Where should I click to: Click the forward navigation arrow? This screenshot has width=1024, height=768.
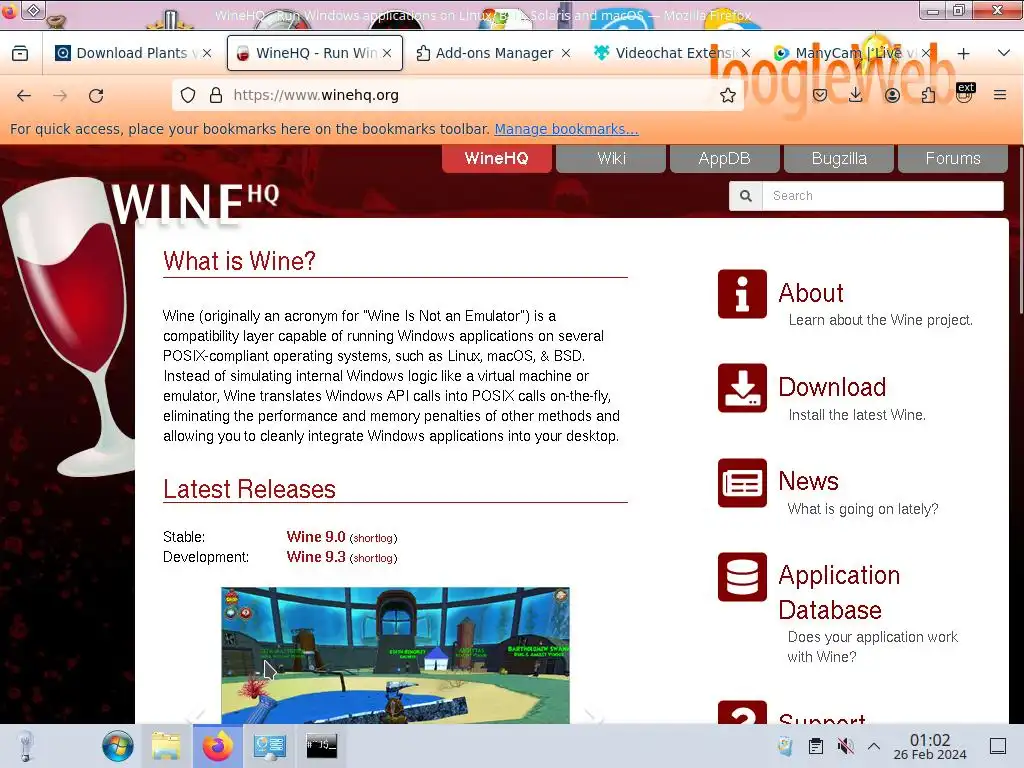click(60, 95)
